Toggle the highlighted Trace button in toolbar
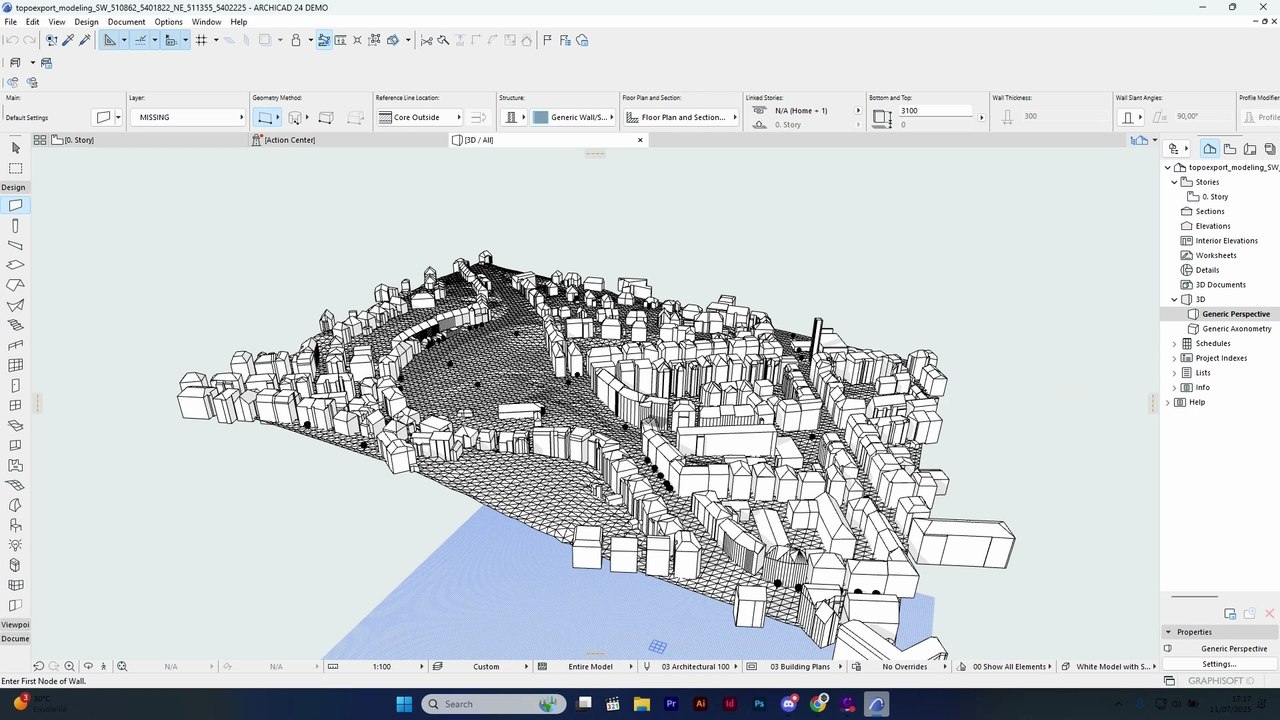Screen dimensions: 1280x720 pyautogui.click(x=324, y=40)
